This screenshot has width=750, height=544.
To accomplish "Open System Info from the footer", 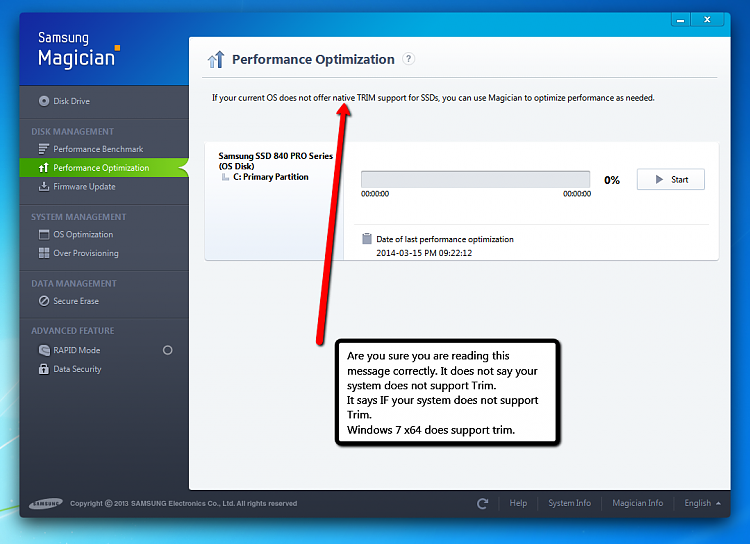I will (569, 503).
